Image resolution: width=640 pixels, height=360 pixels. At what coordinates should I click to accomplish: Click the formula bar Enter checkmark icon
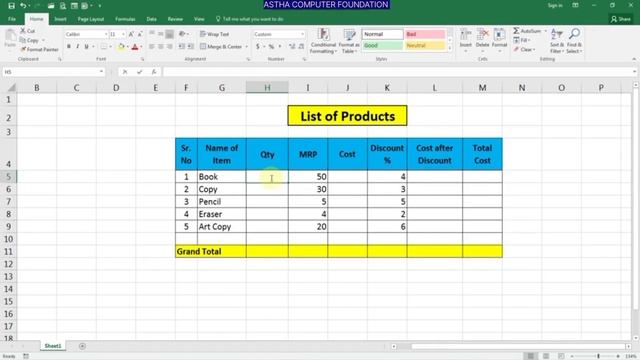click(140, 72)
